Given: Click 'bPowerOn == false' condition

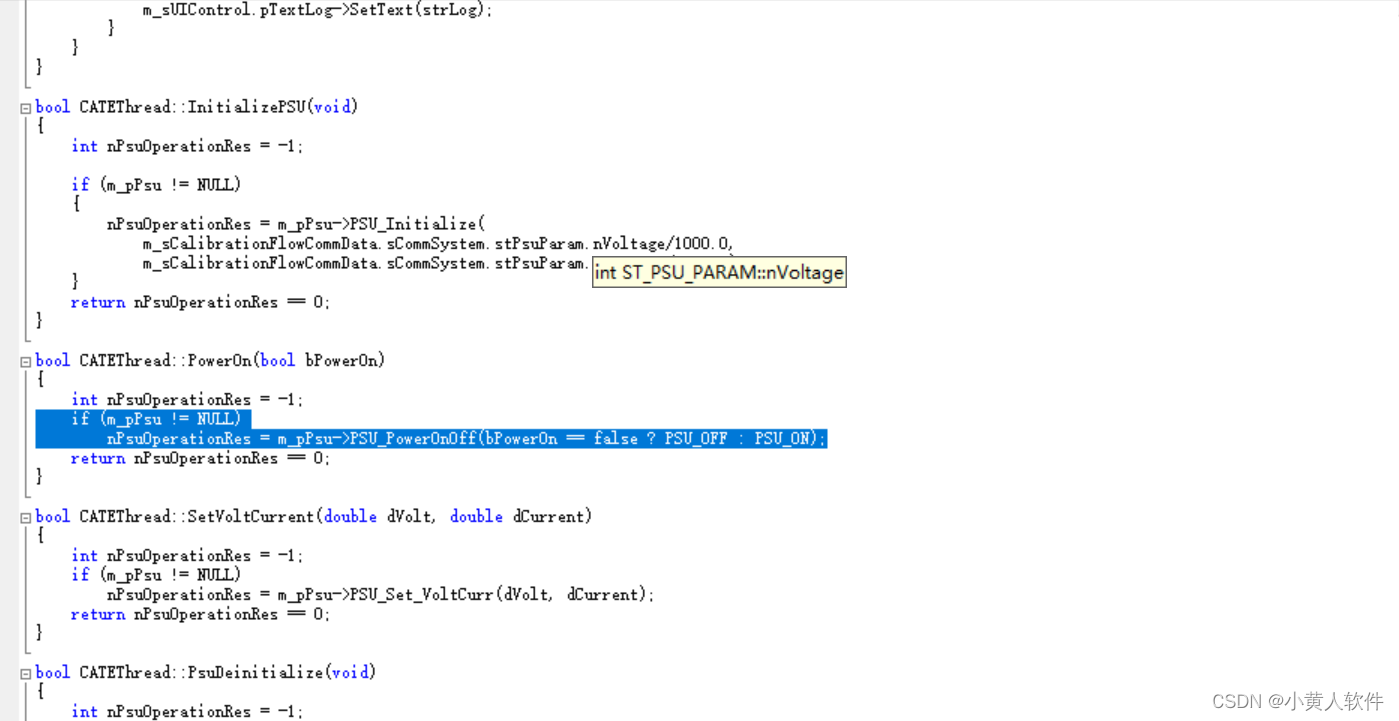Looking at the screenshot, I should (x=561, y=439).
